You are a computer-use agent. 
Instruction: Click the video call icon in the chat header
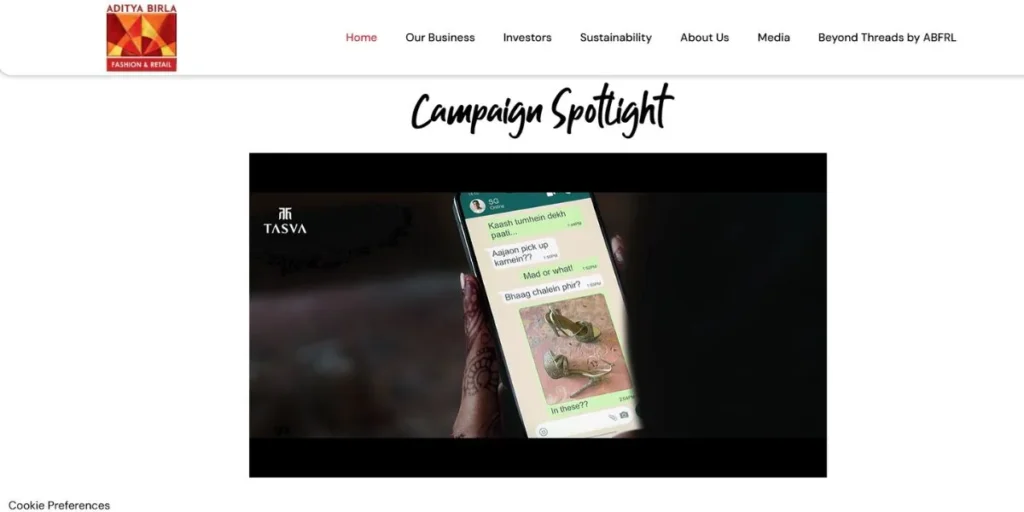[551, 194]
